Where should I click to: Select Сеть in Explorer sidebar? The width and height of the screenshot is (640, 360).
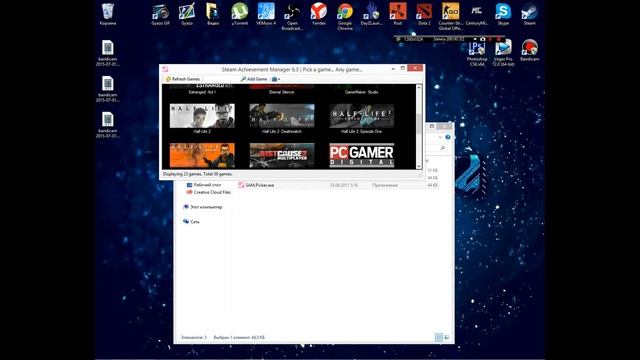click(191, 222)
